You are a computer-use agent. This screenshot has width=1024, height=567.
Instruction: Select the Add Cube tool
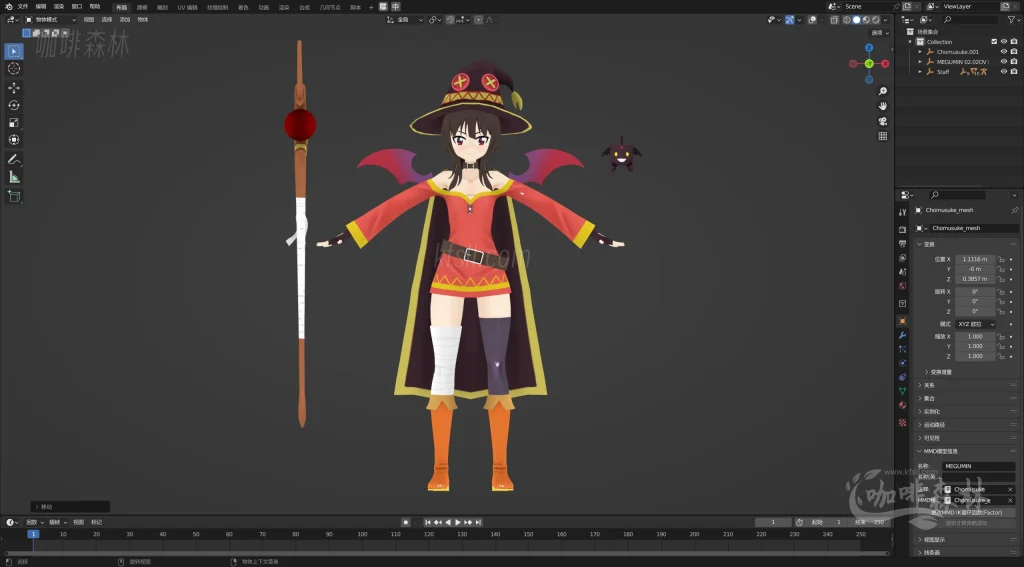(14, 196)
